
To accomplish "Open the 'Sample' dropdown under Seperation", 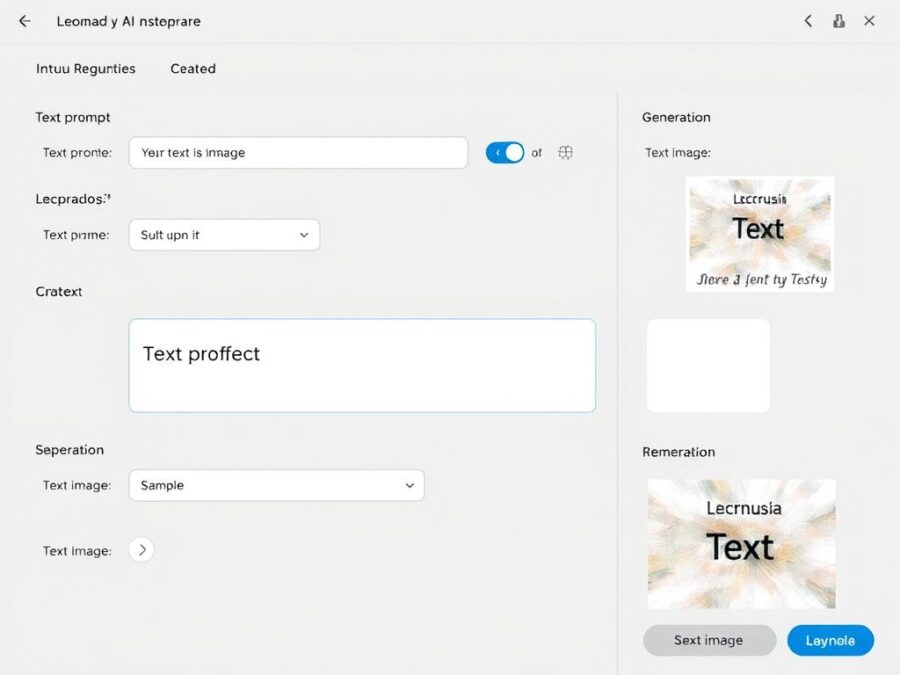I will click(276, 485).
